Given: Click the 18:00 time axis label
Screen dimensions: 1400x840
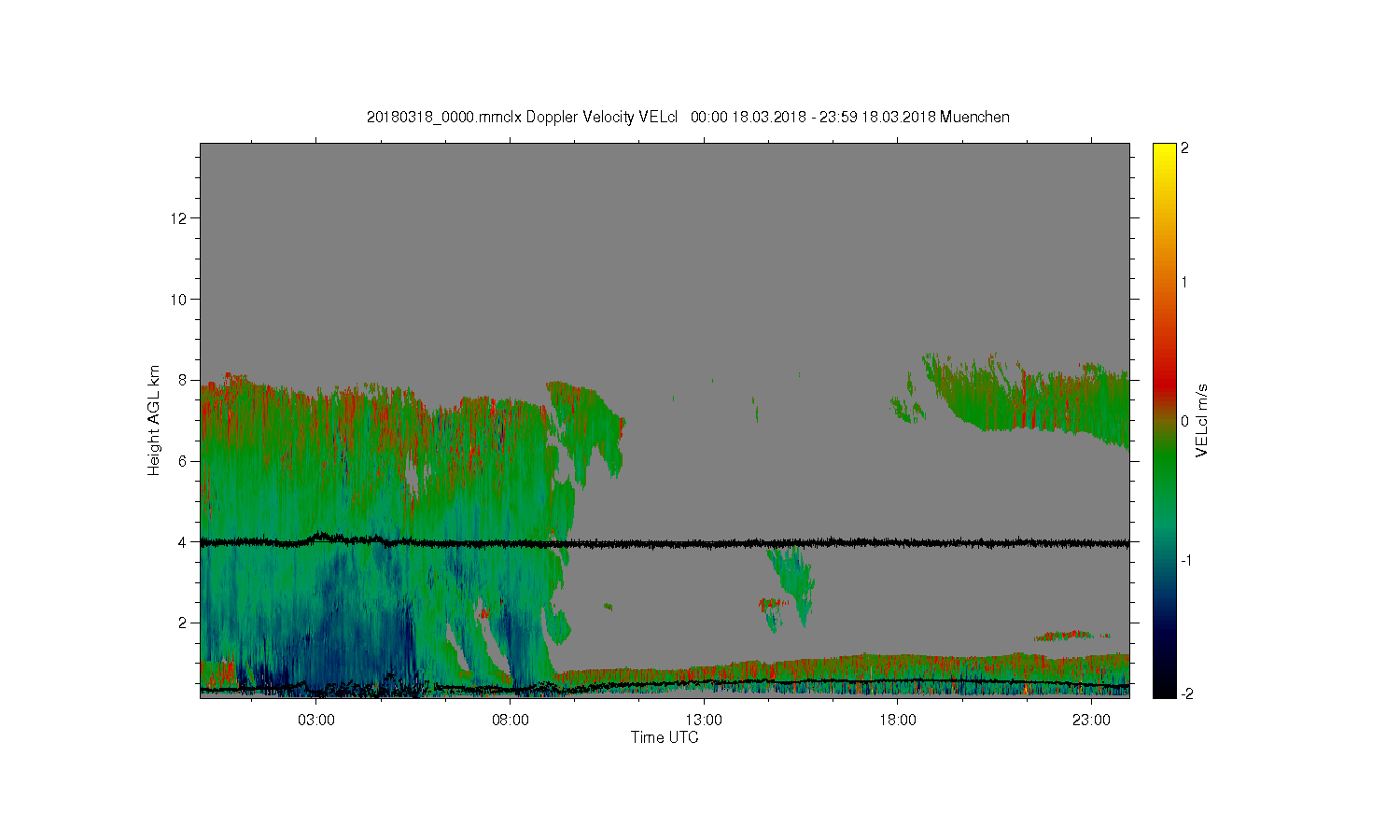Looking at the screenshot, I should coord(897,721).
